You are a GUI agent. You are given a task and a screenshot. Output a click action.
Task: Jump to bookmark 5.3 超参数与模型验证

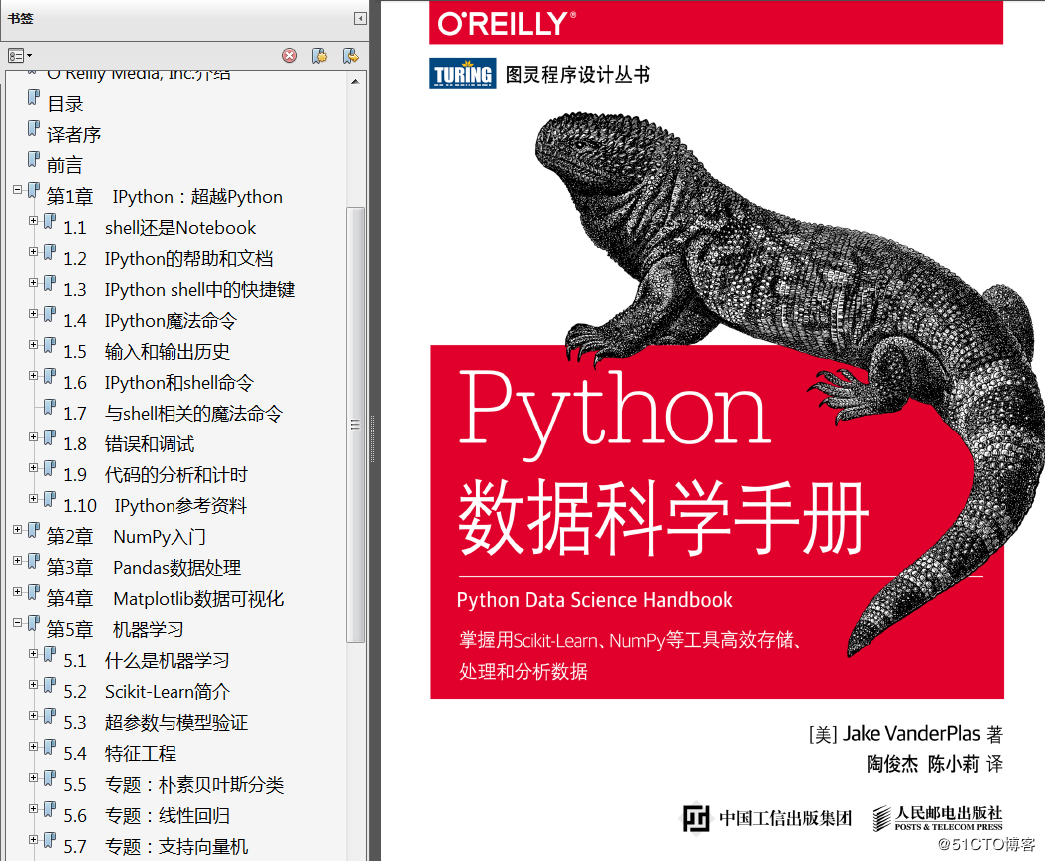point(155,722)
